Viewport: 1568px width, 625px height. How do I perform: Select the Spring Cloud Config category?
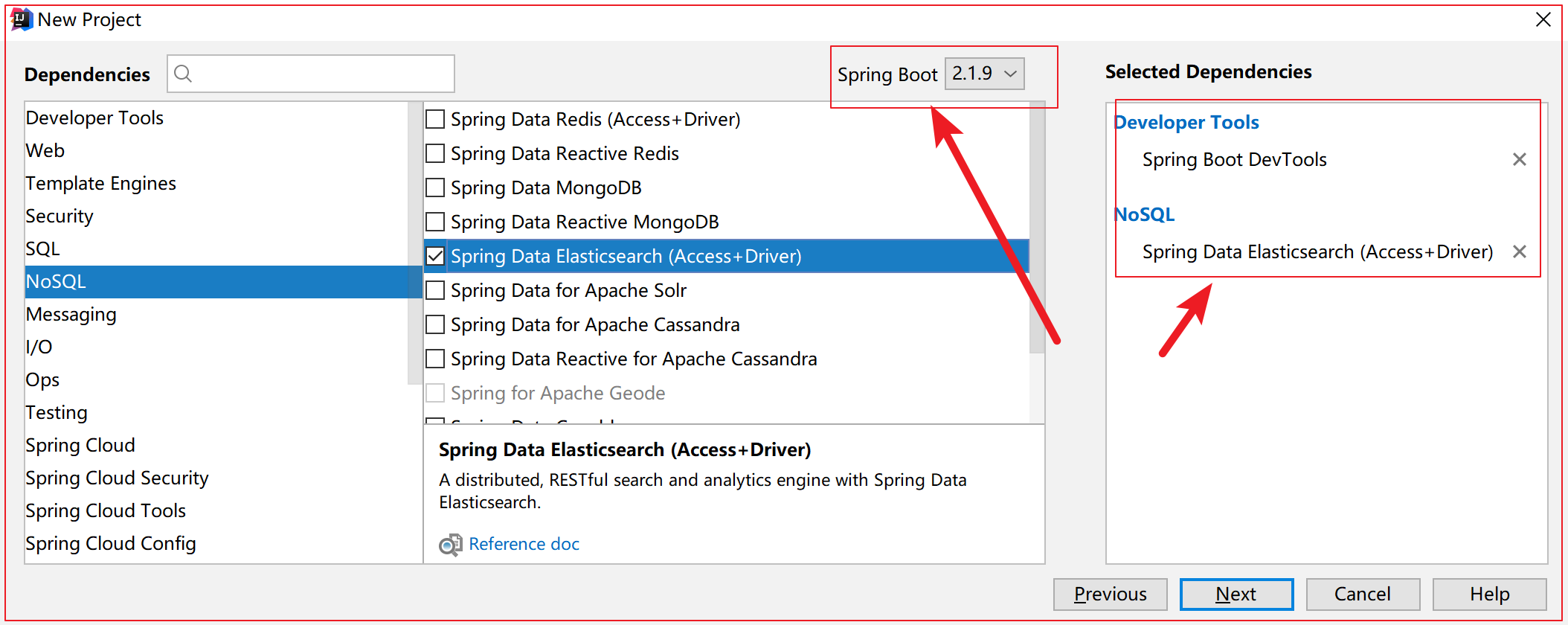216,543
